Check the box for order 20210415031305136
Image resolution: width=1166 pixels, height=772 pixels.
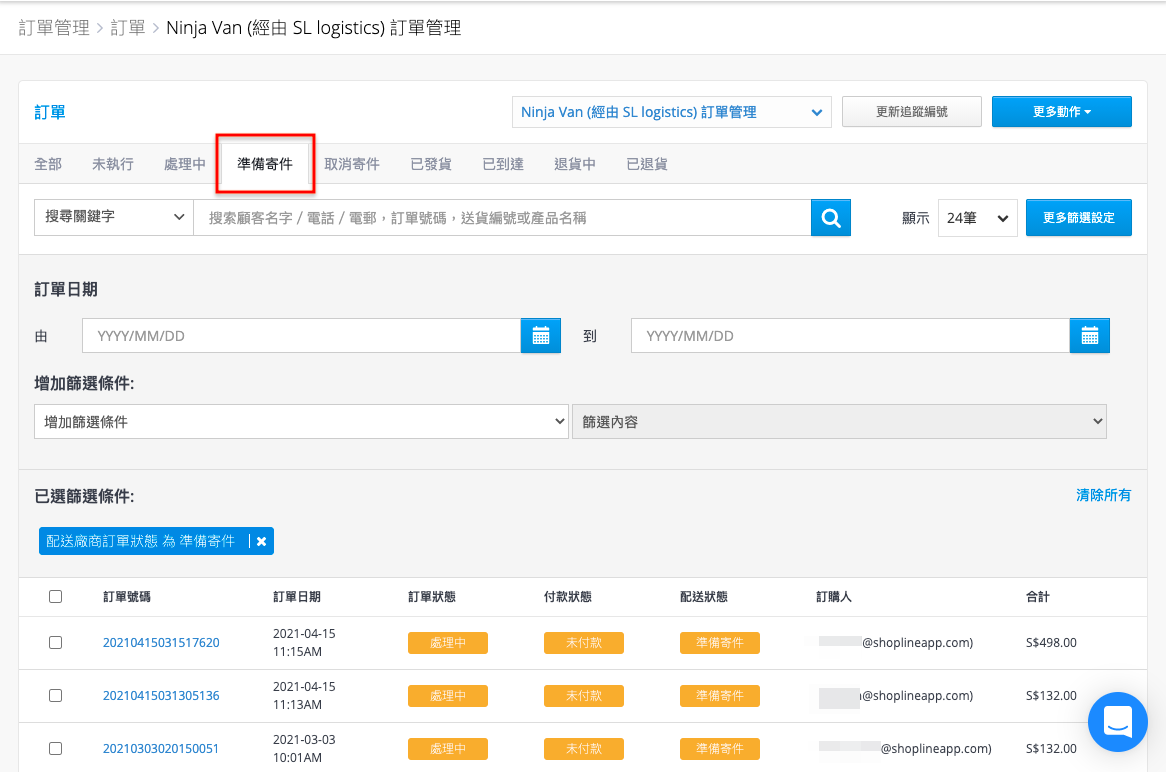coord(56,695)
